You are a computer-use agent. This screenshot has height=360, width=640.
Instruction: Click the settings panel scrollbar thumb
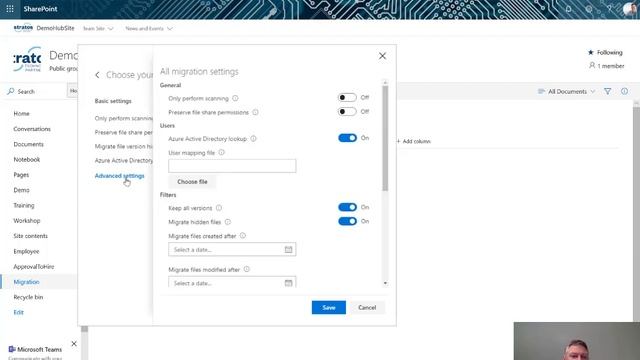click(385, 138)
